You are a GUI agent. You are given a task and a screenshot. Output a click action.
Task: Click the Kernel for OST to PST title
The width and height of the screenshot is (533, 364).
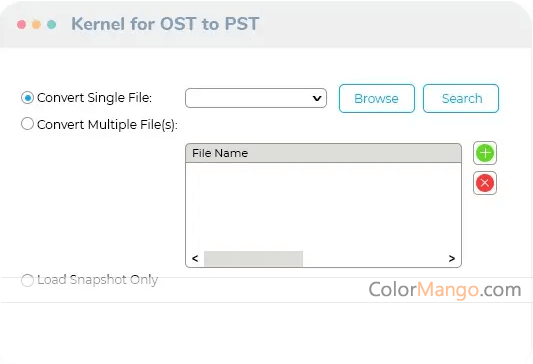tap(165, 24)
